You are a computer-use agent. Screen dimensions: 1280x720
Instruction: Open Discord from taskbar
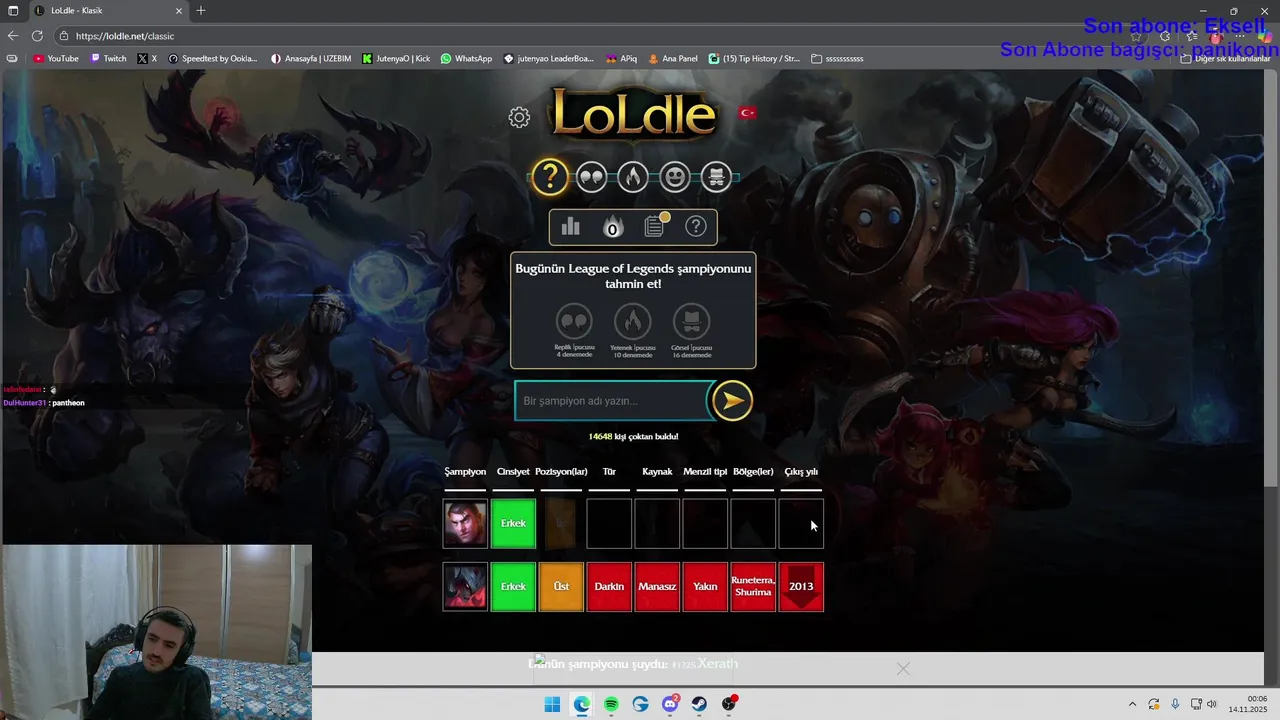pyautogui.click(x=670, y=704)
